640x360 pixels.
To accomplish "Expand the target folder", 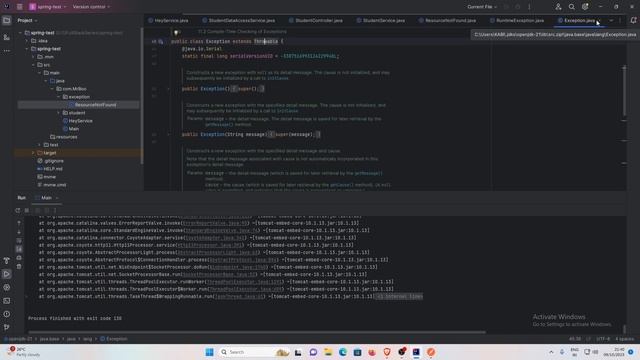I will [x=33, y=153].
